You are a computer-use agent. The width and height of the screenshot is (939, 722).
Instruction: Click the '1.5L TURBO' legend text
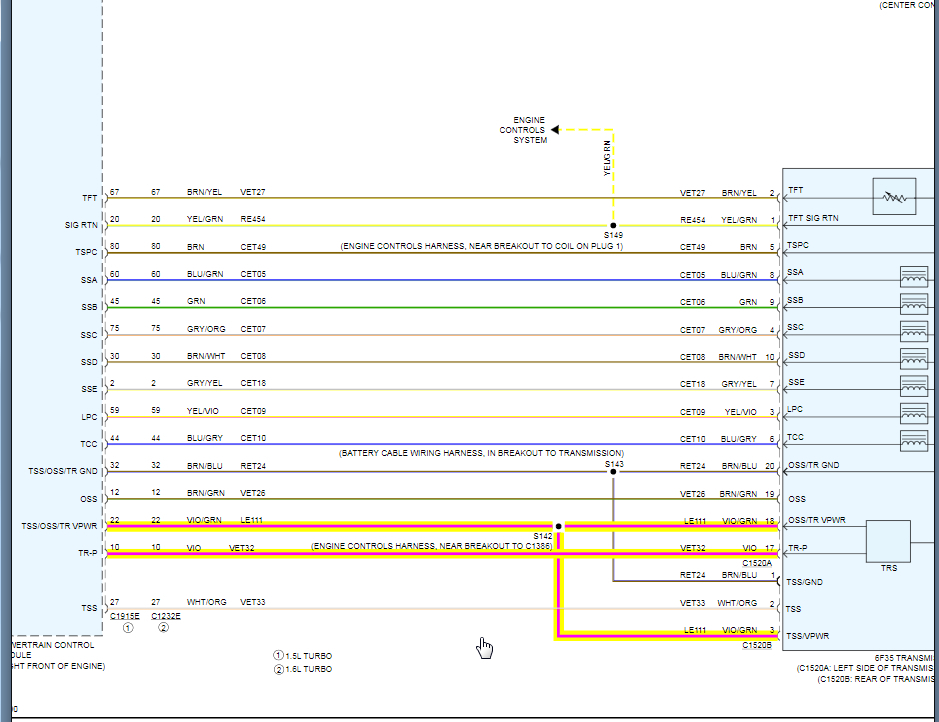point(308,656)
